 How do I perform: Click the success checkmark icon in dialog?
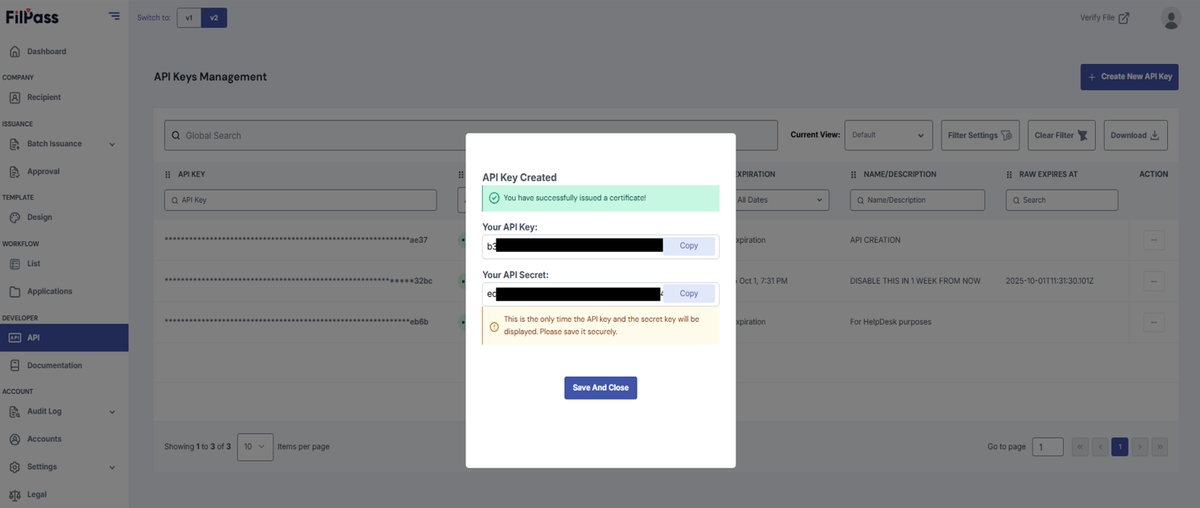tap(494, 198)
